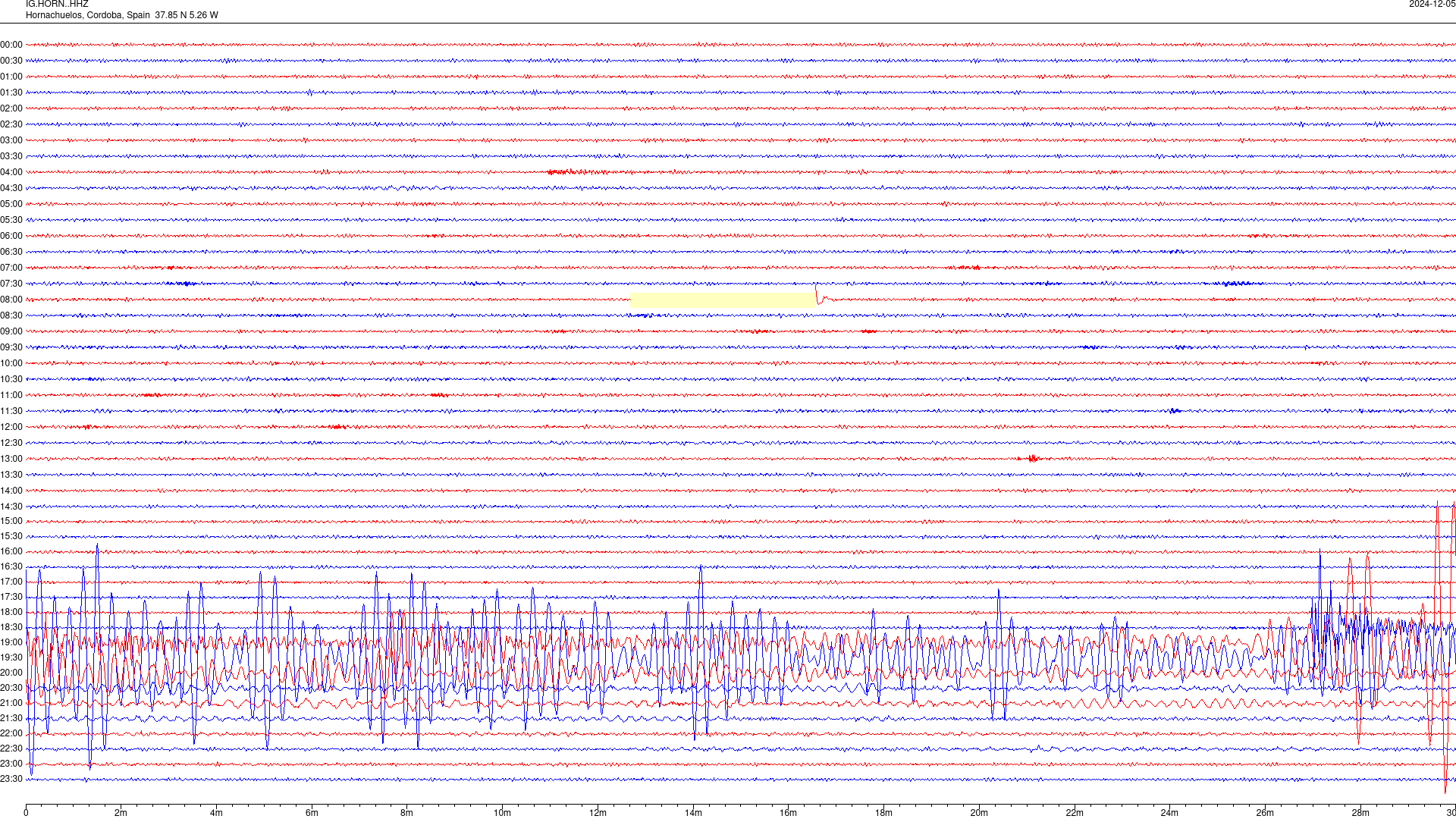1456x819 pixels.
Task: Select the 14:30 trace label
Action: click(x=11, y=507)
